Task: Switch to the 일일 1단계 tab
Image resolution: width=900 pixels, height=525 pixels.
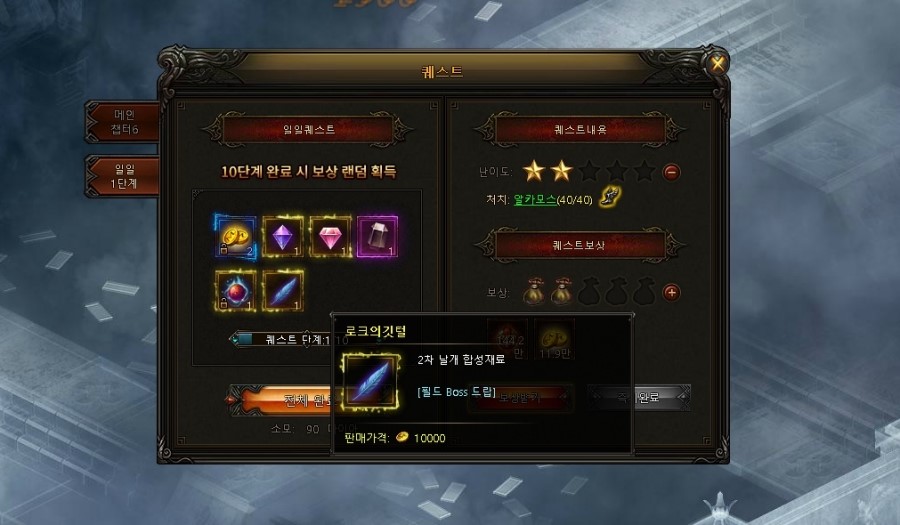Action: (122, 176)
